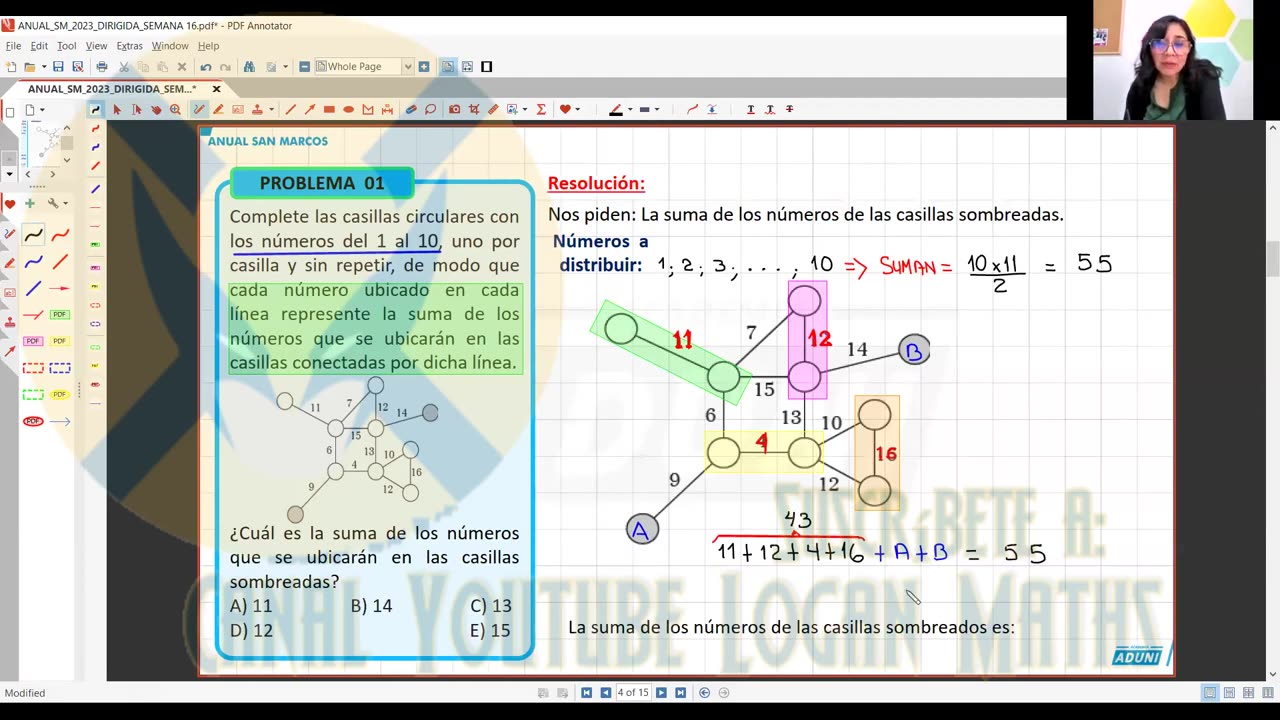This screenshot has width=1280, height=720.
Task: Open a file using the folder icon
Action: click(x=30, y=67)
